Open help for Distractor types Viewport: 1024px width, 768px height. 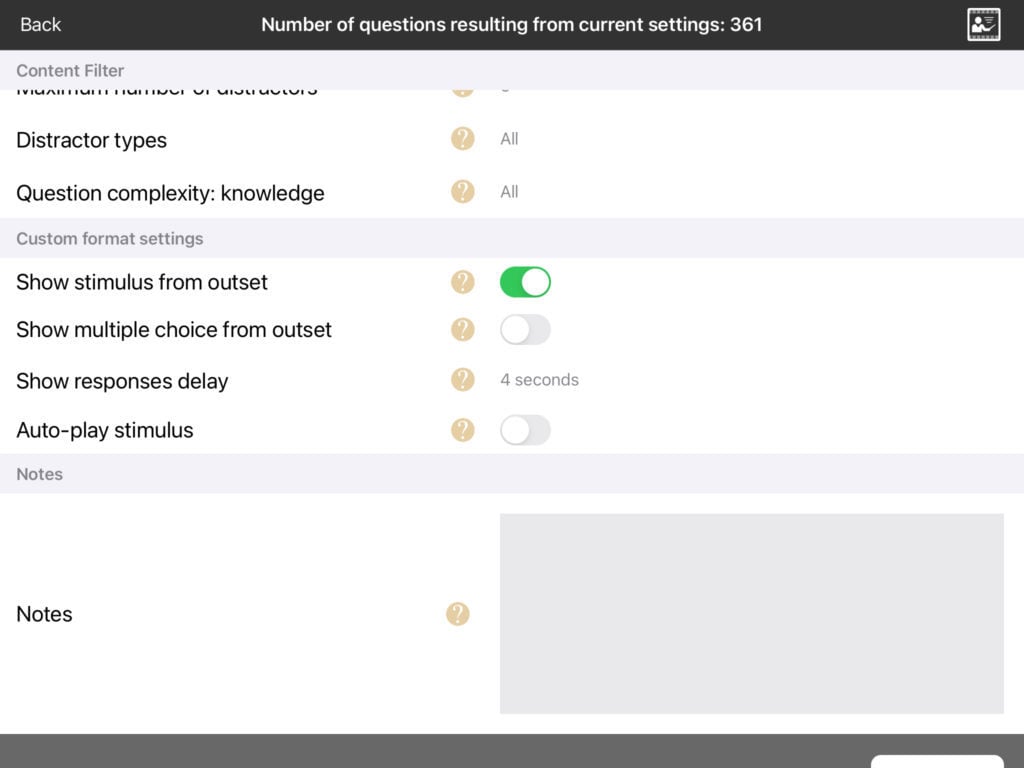462,138
